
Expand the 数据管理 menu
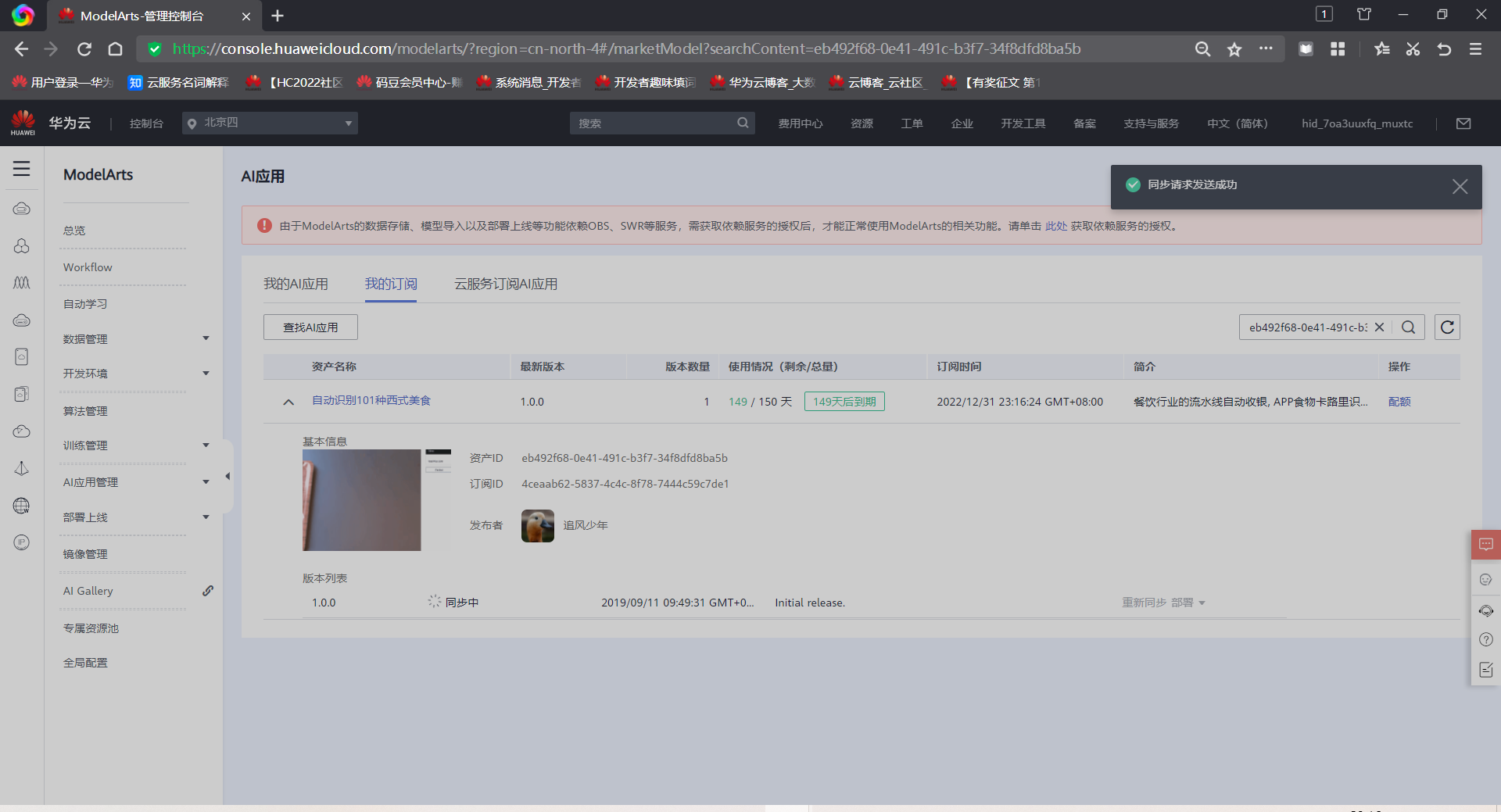tap(206, 338)
